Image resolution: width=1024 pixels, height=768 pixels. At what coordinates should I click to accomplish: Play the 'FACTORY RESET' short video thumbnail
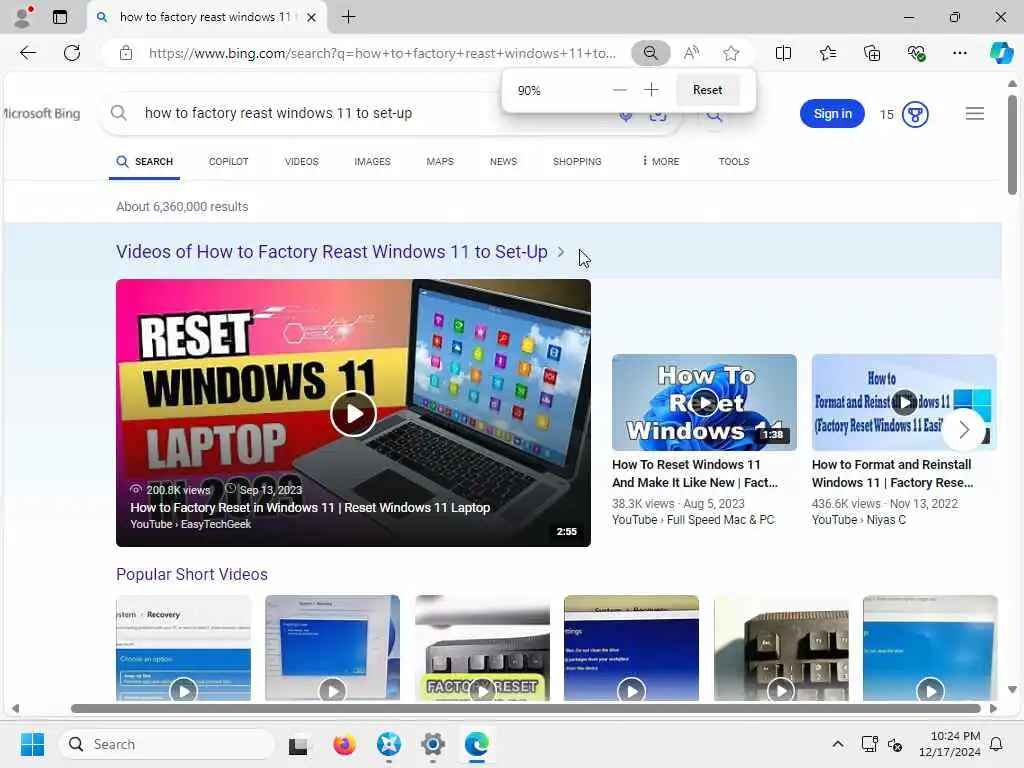[x=482, y=648]
